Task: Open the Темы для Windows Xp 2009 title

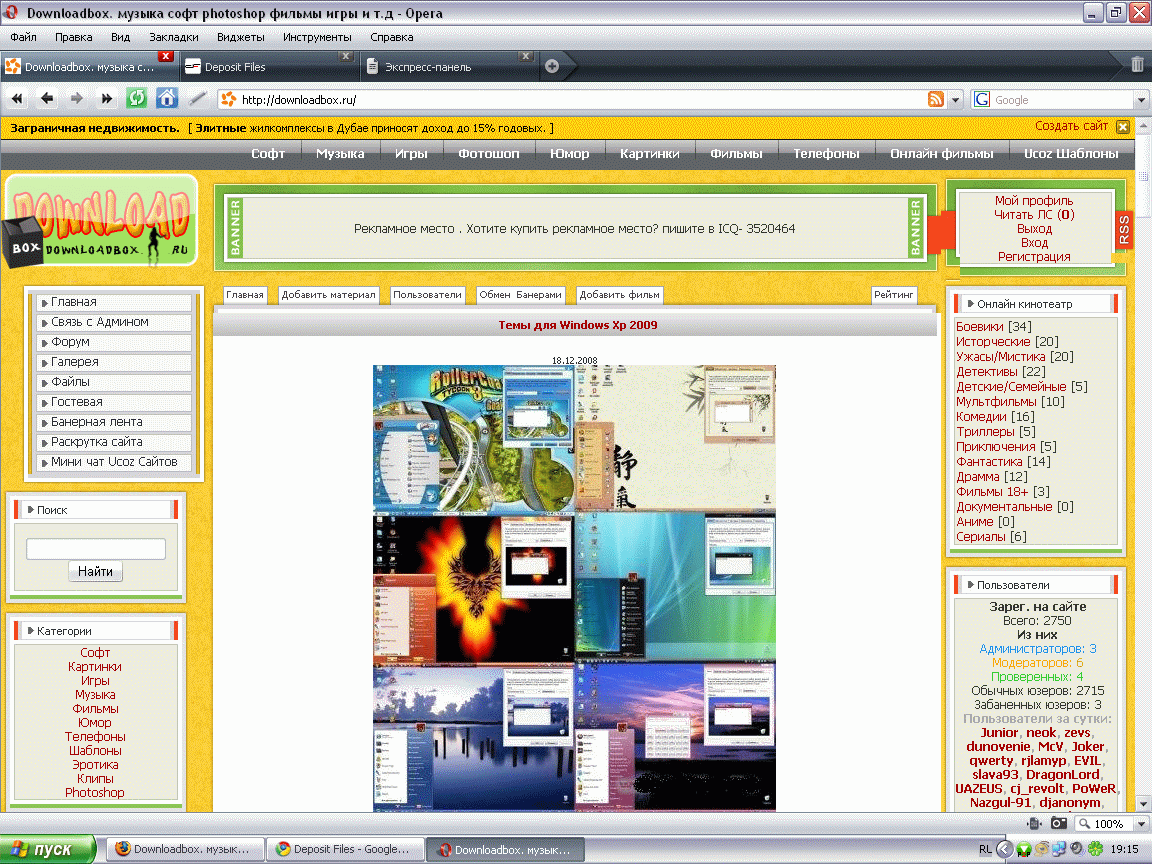Action: [577, 325]
